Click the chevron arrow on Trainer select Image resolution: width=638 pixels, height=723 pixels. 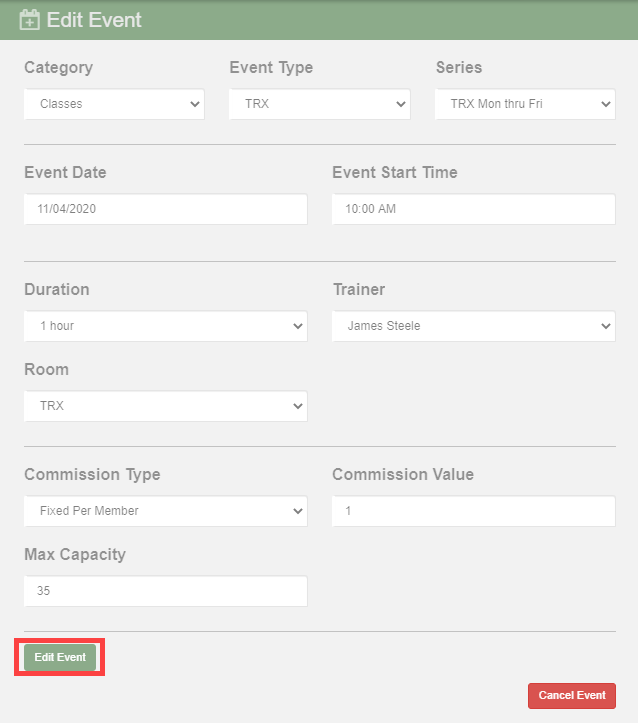(x=606, y=326)
